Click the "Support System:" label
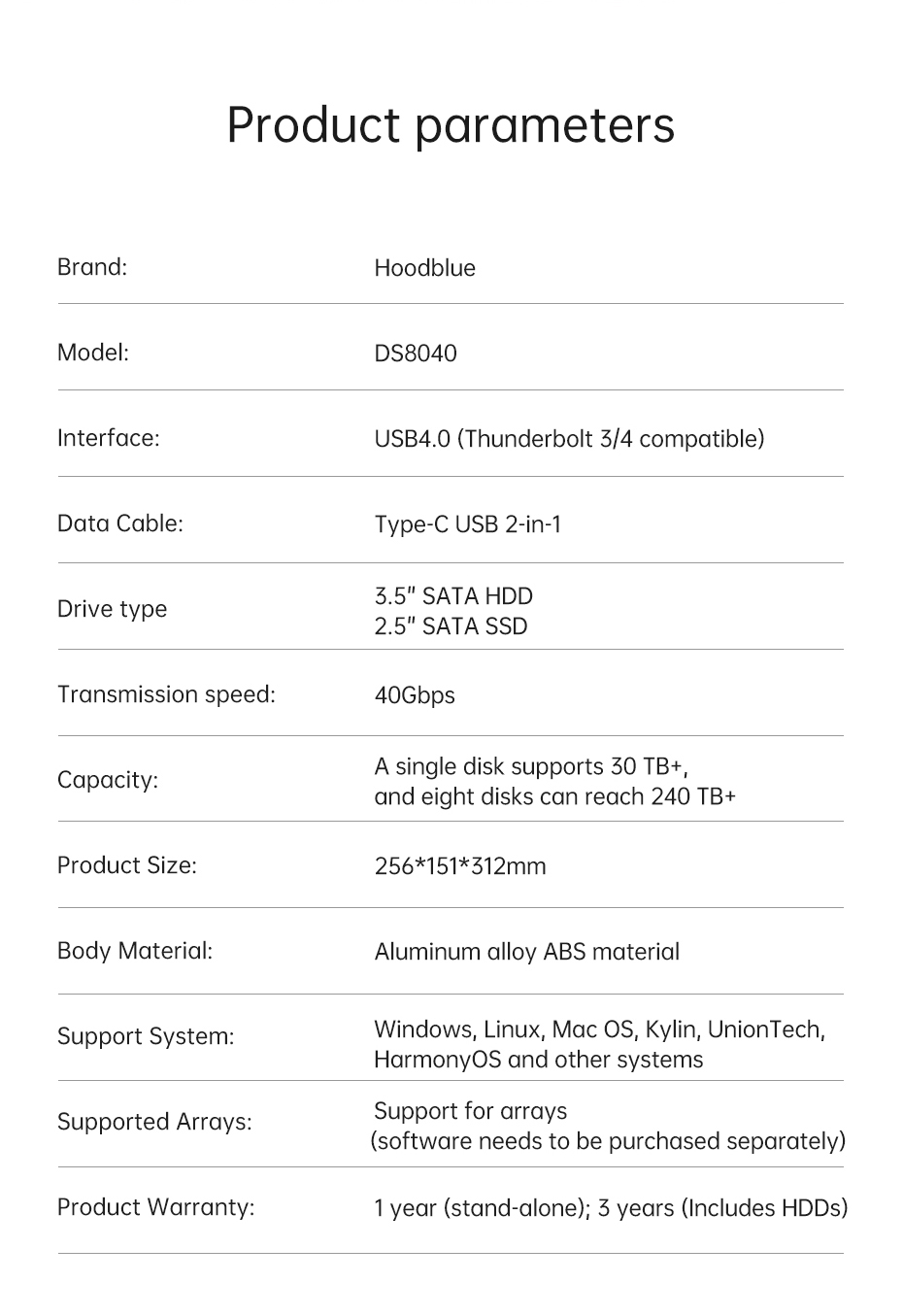 click(x=146, y=1036)
